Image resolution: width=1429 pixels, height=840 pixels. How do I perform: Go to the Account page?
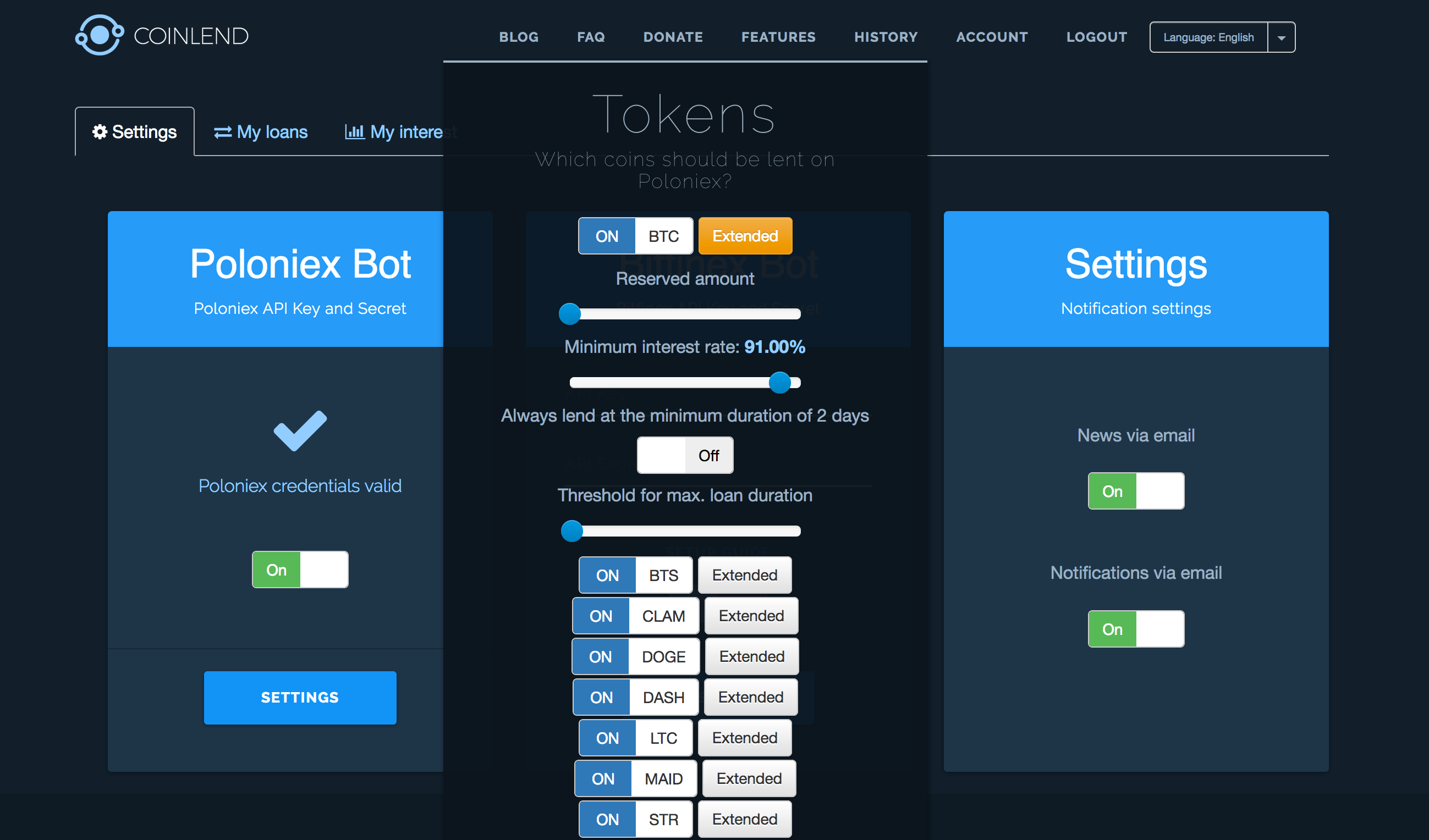[991, 37]
